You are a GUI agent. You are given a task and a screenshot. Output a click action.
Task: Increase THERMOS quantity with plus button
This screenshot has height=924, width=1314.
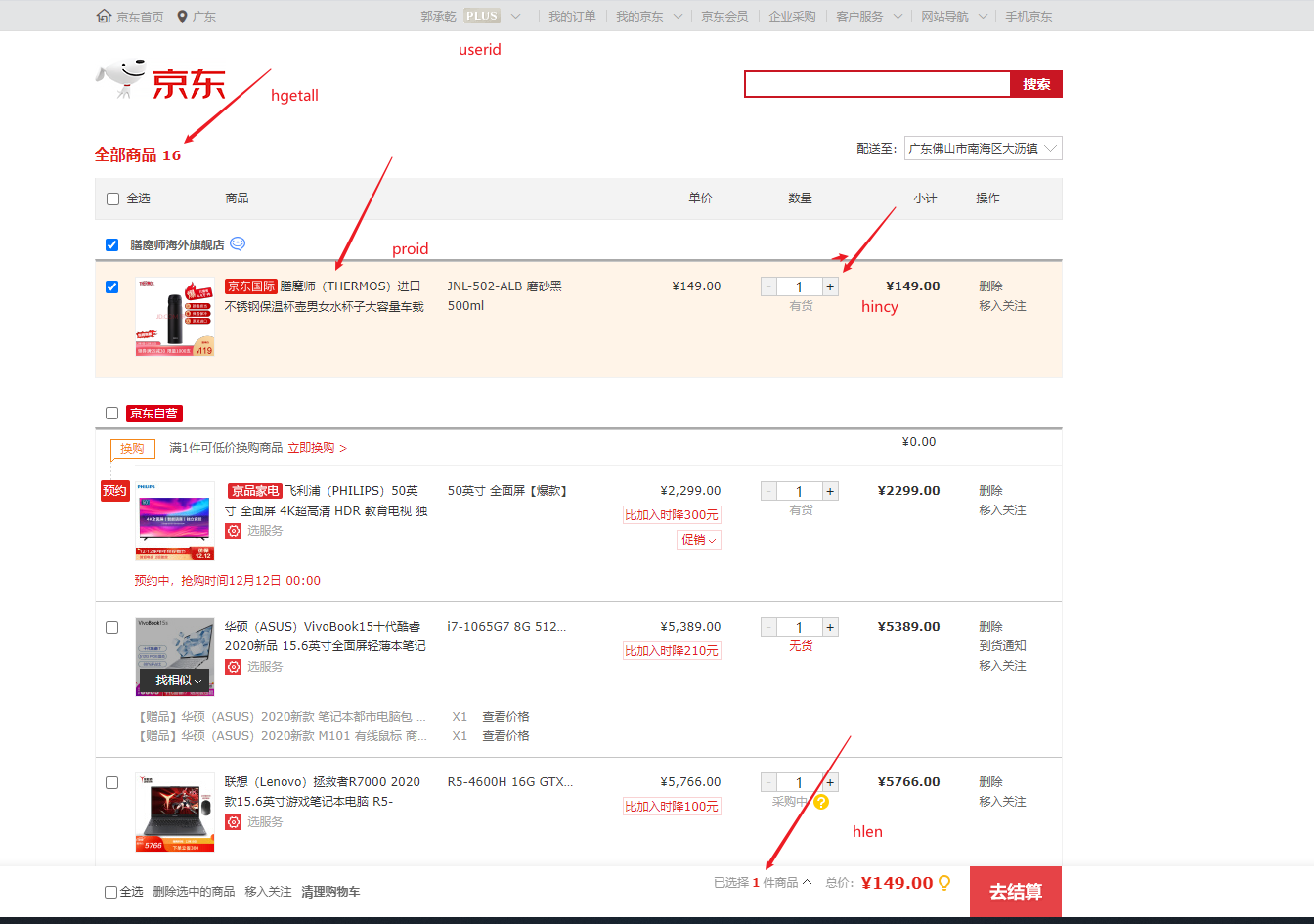[830, 286]
